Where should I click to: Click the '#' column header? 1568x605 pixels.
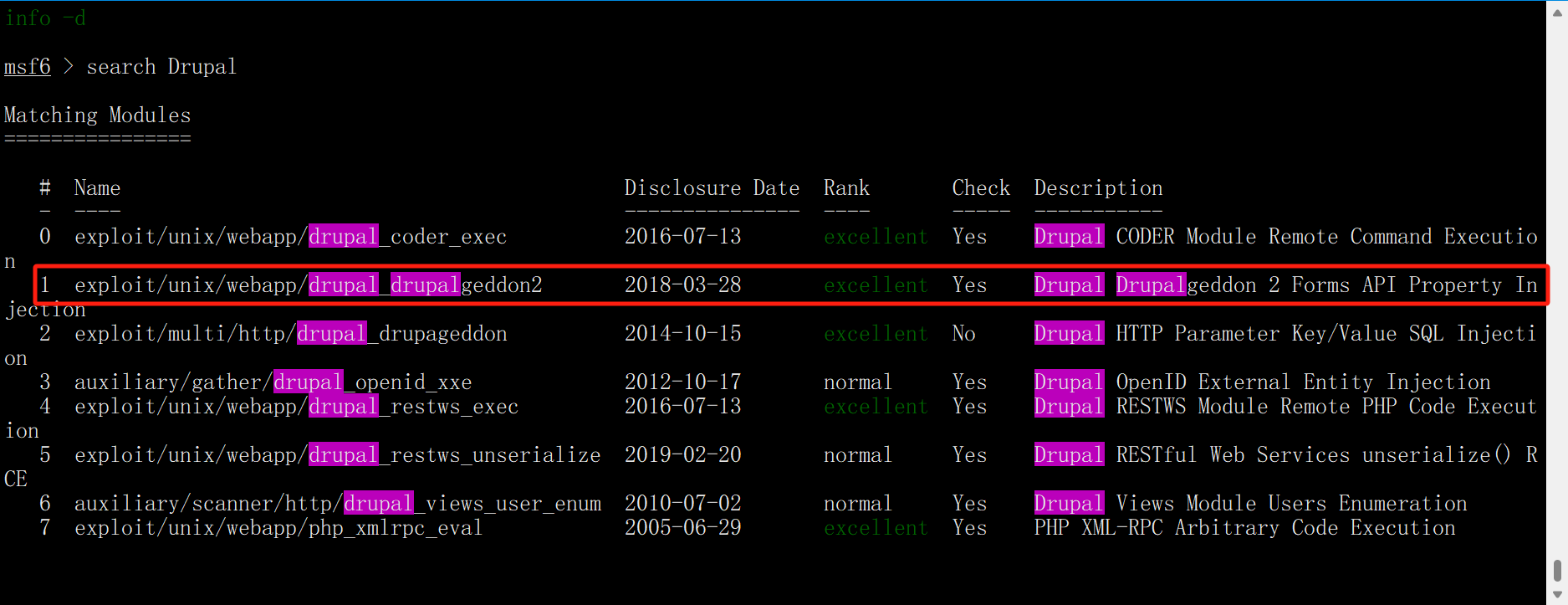click(x=45, y=188)
